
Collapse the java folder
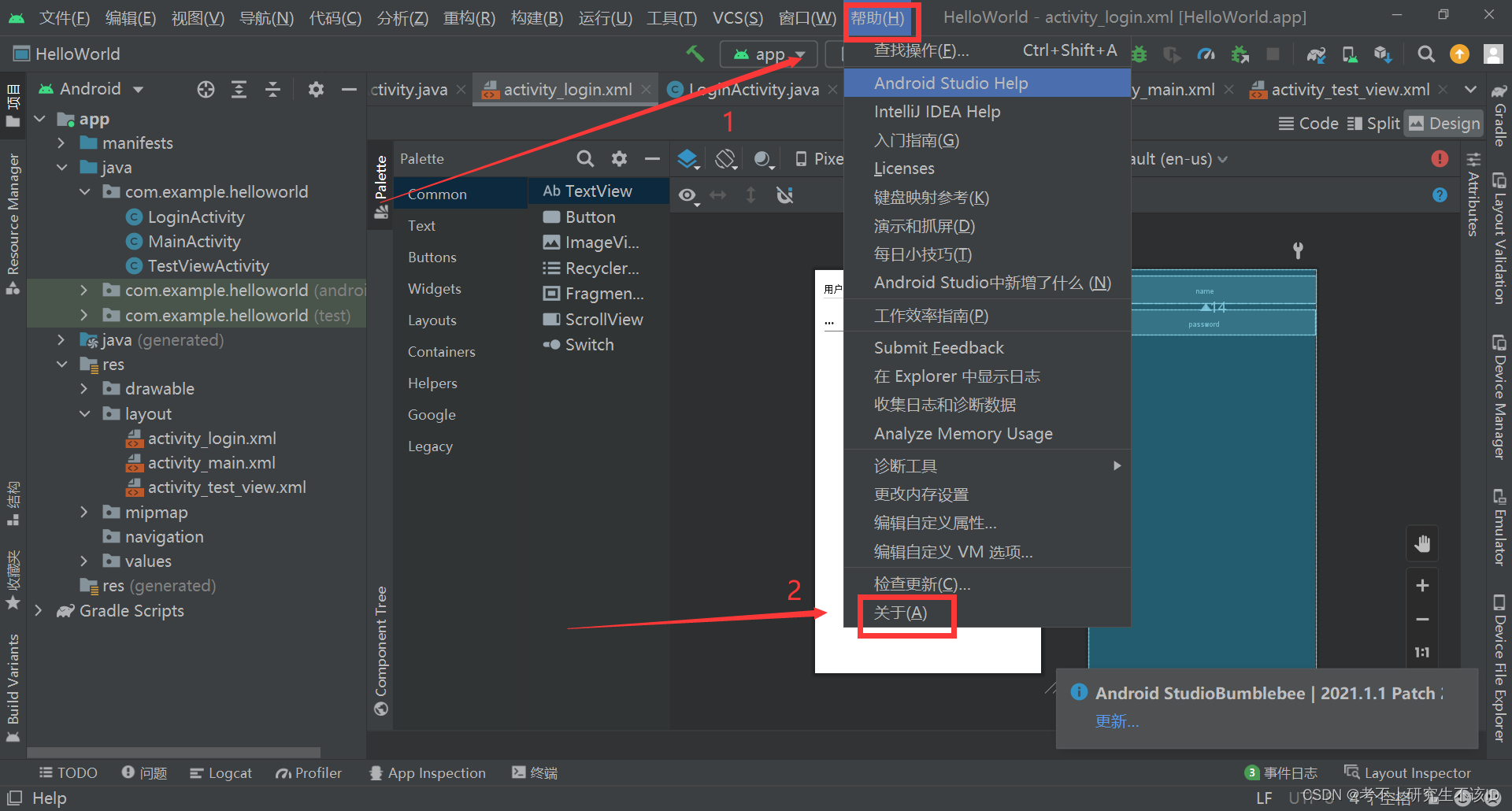point(61,168)
